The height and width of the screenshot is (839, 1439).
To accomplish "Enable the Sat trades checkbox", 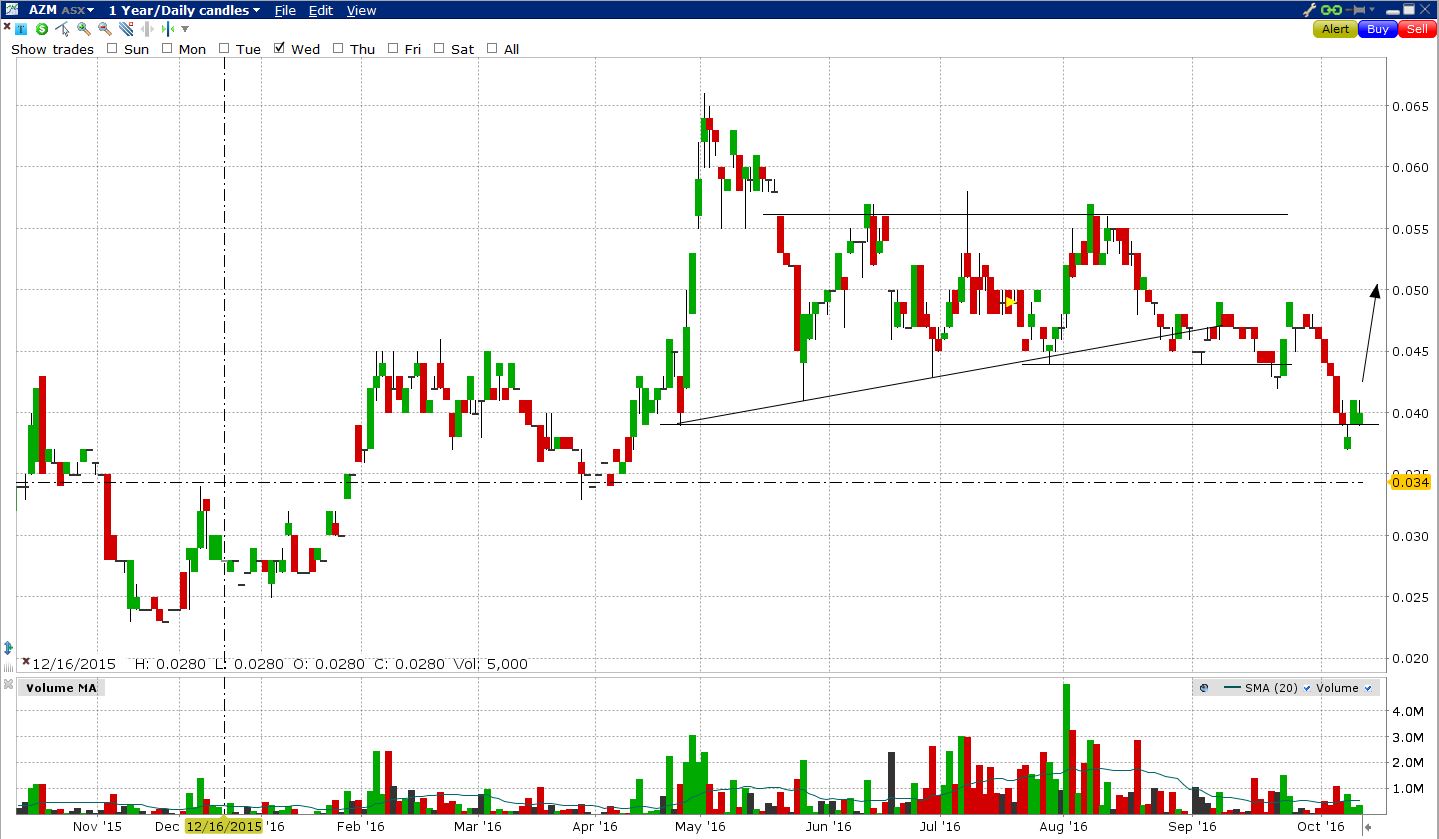I will point(439,48).
